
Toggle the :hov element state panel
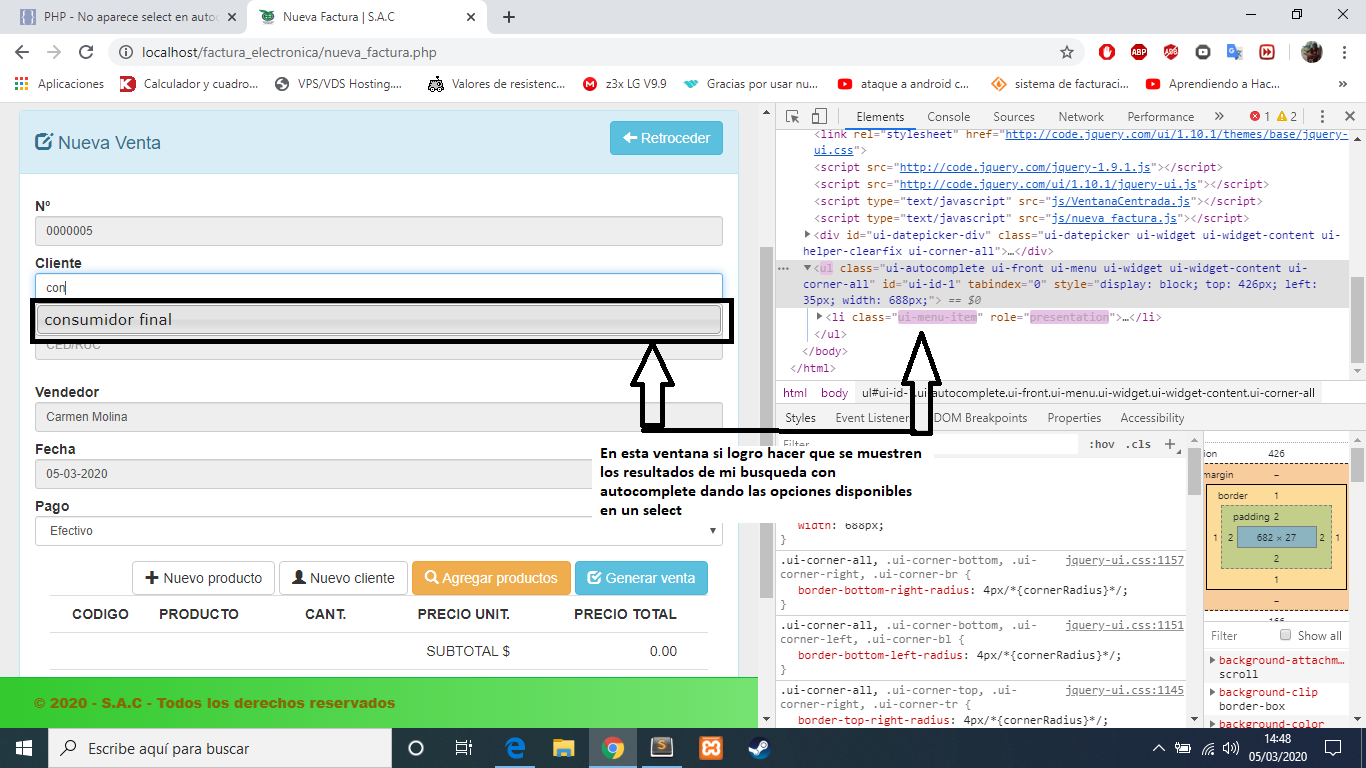click(x=1101, y=444)
